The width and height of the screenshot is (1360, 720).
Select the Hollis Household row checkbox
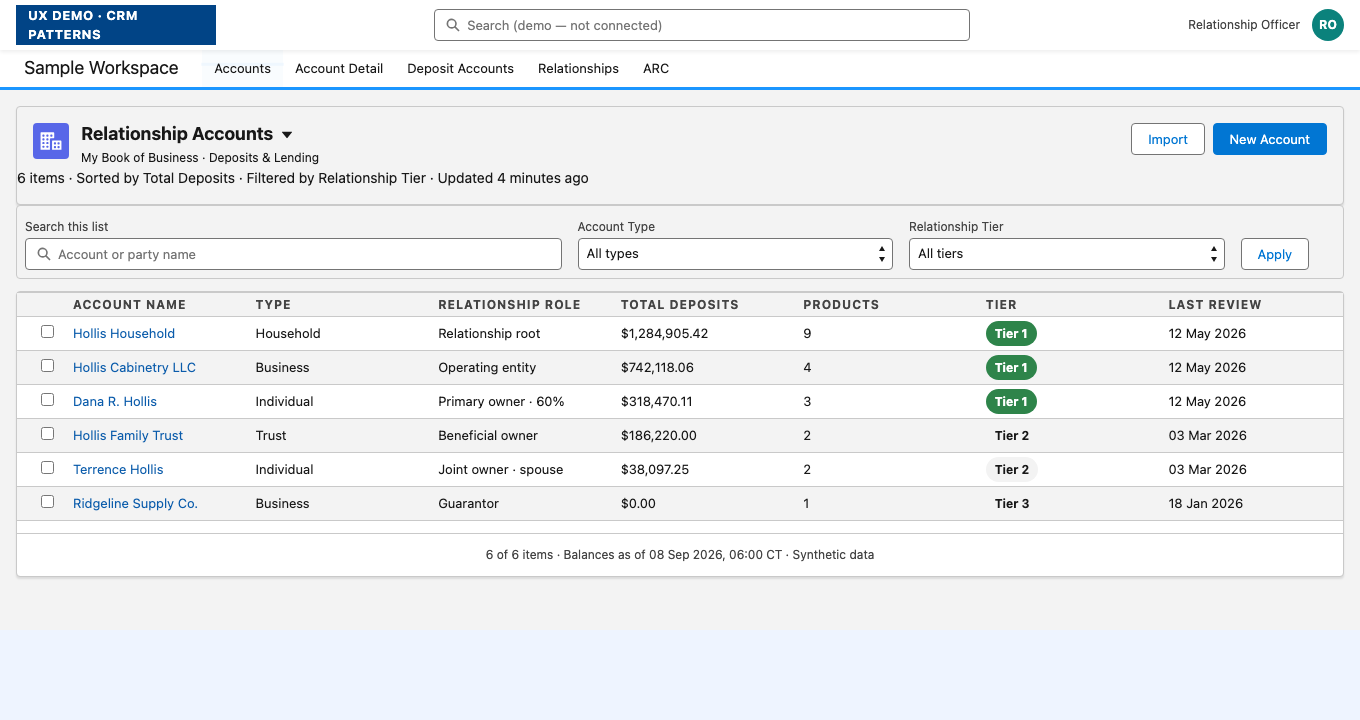47,332
